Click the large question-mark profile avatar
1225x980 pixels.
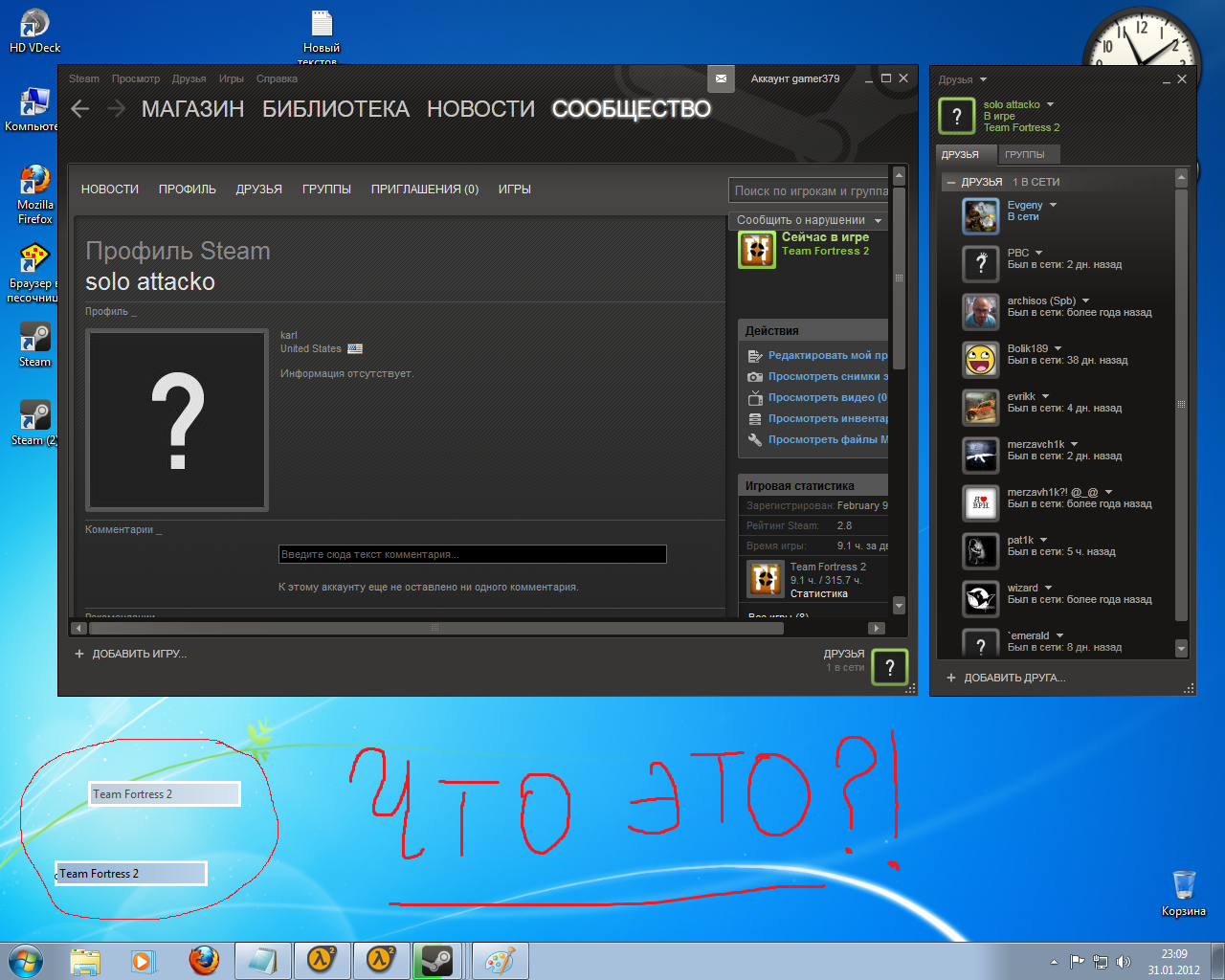[x=177, y=420]
